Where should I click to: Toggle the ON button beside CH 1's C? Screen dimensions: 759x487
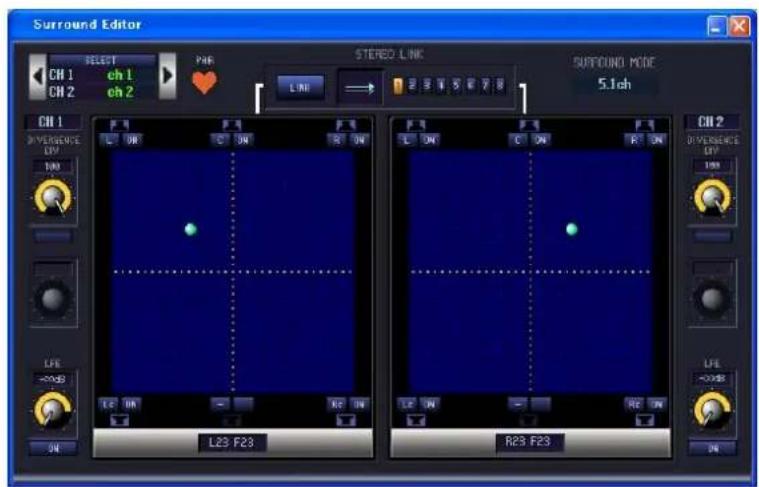[x=243, y=140]
